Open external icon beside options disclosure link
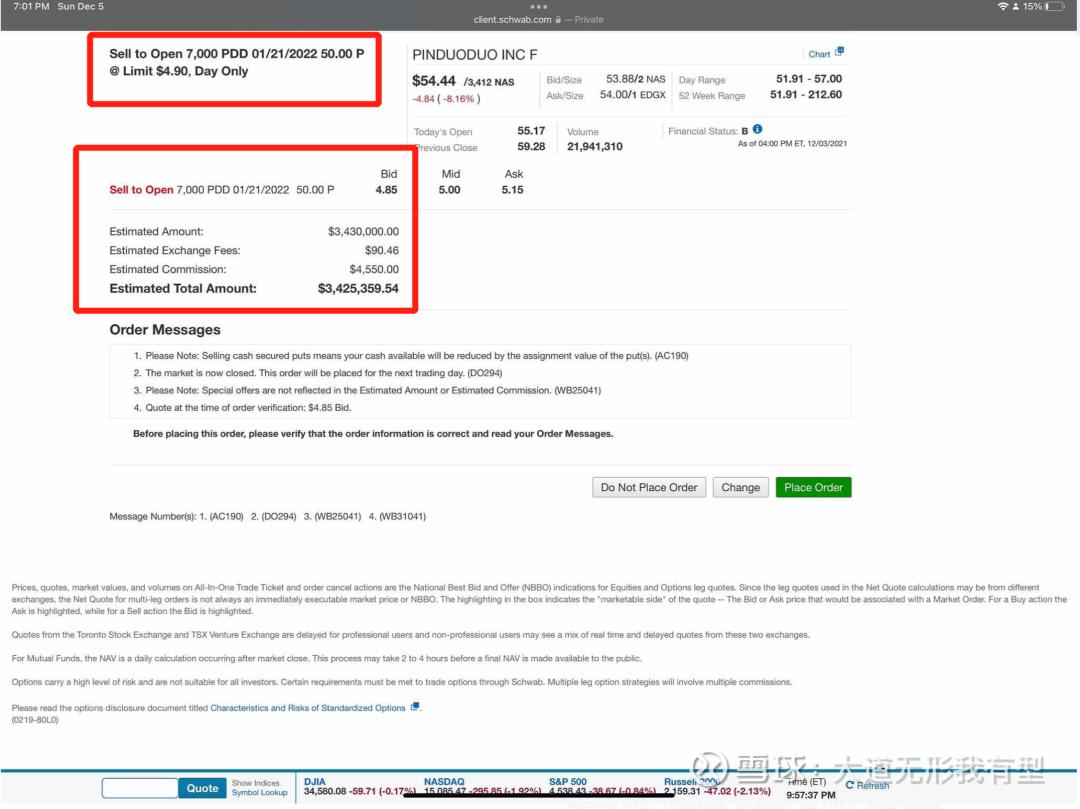 (x=415, y=707)
